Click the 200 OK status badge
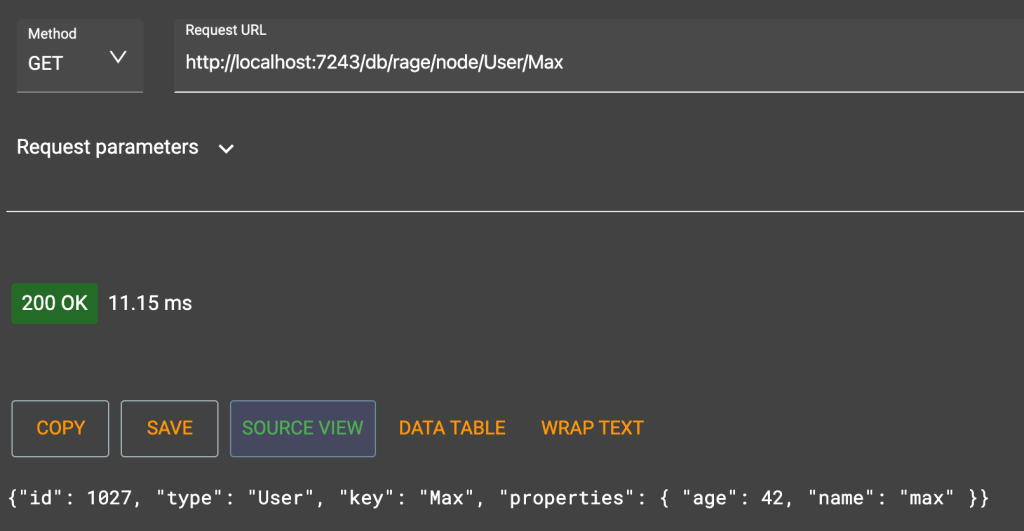This screenshot has height=531, width=1024. tap(55, 303)
